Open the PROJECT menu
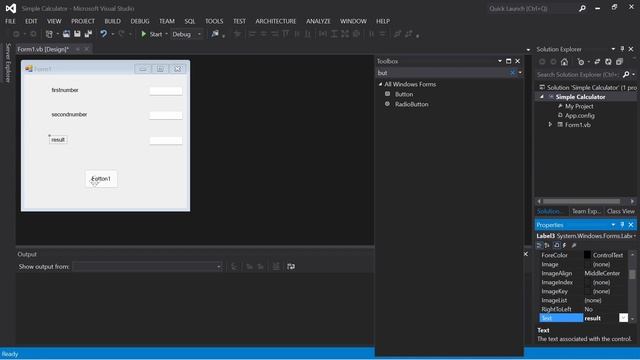 [83, 21]
